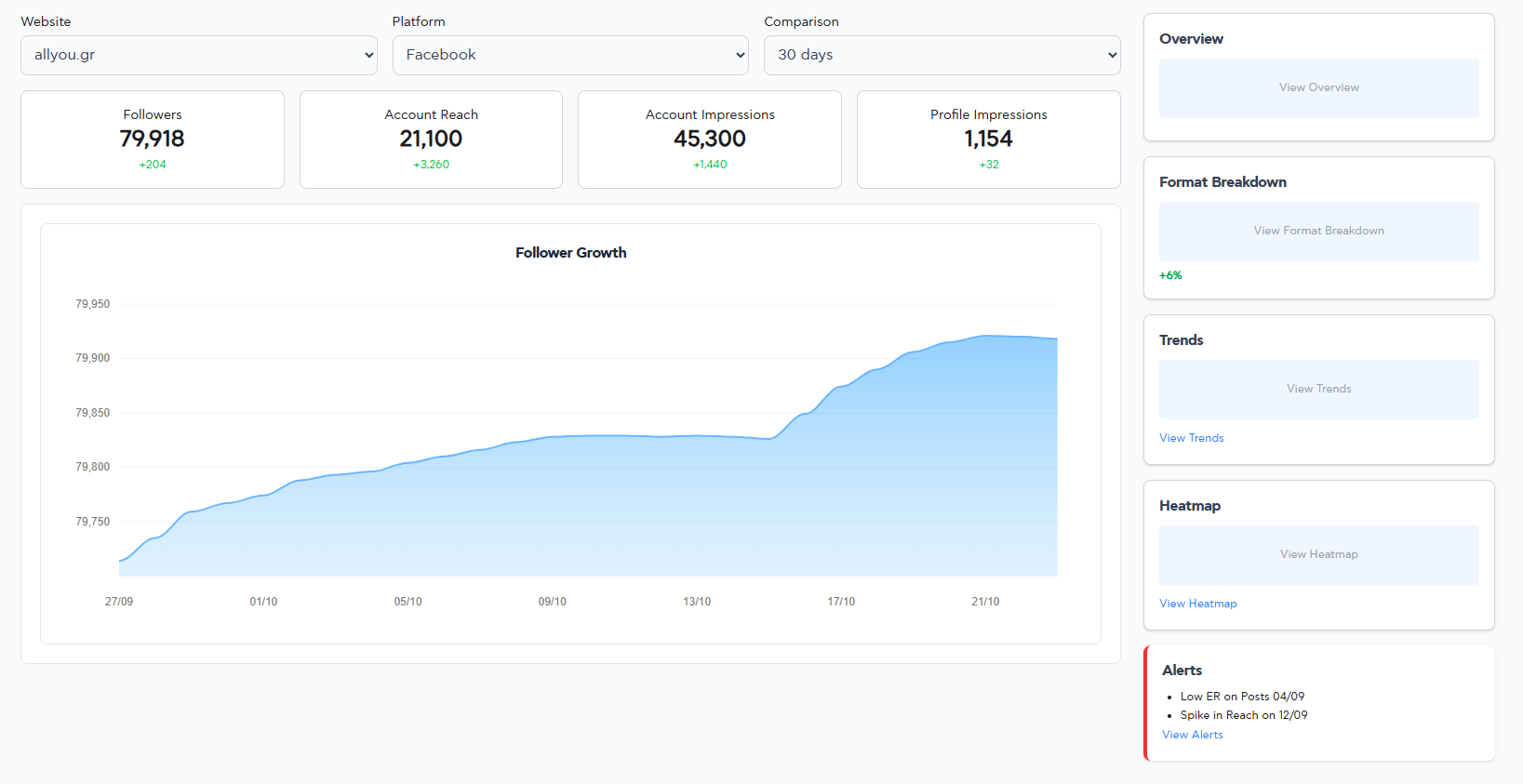
Task: Select the Spike in Reach alert
Action: point(1243,715)
